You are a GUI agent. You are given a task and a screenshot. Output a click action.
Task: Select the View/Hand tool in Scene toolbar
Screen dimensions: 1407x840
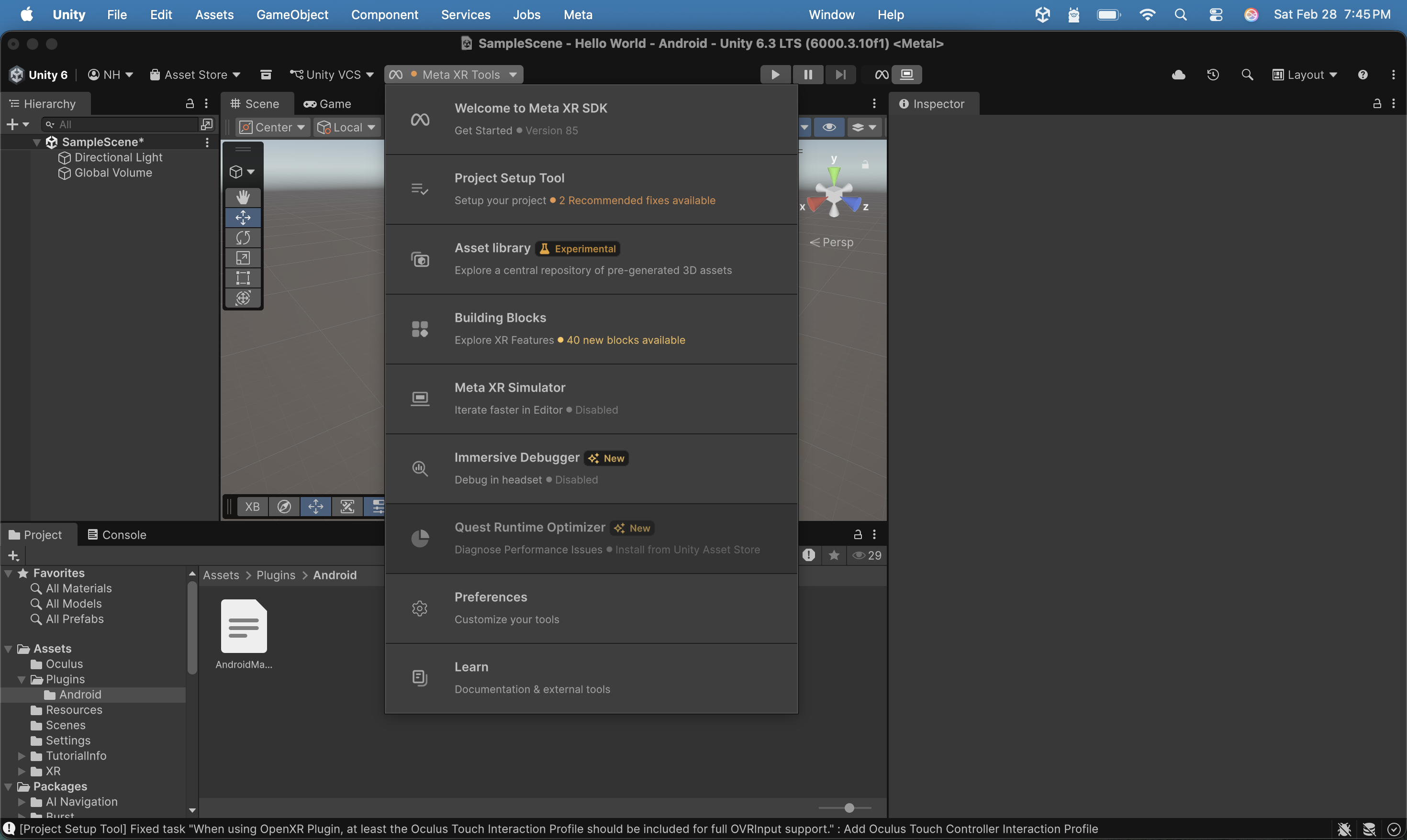point(243,197)
